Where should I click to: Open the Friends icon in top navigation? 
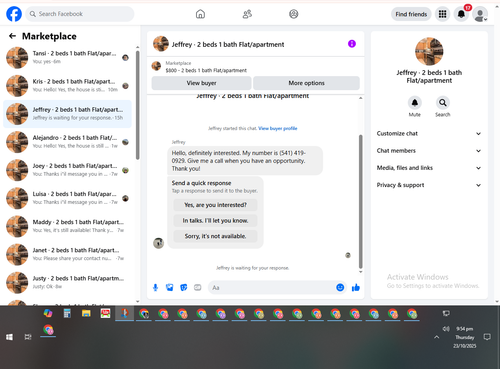tap(247, 14)
